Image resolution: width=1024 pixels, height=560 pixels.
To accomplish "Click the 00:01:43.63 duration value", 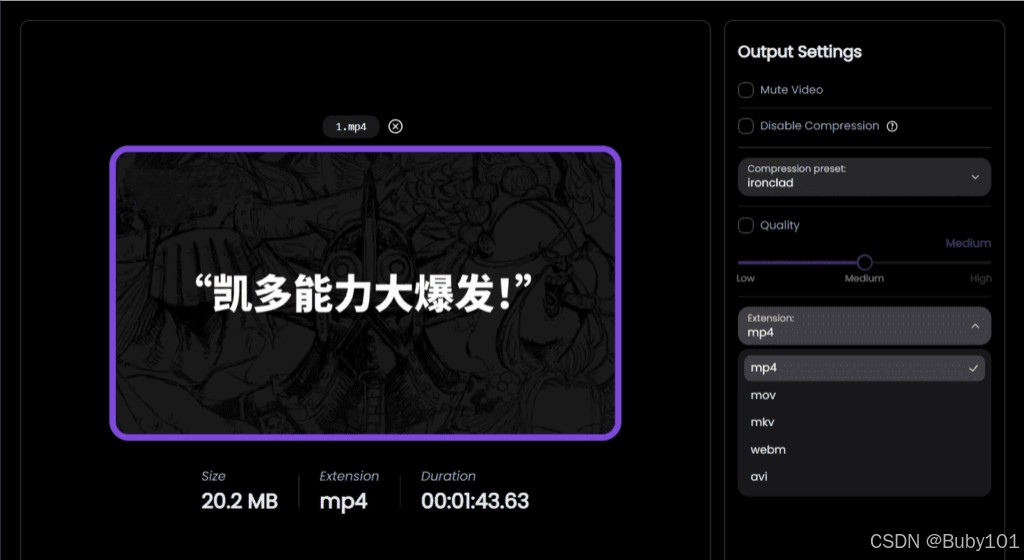I will coord(475,501).
